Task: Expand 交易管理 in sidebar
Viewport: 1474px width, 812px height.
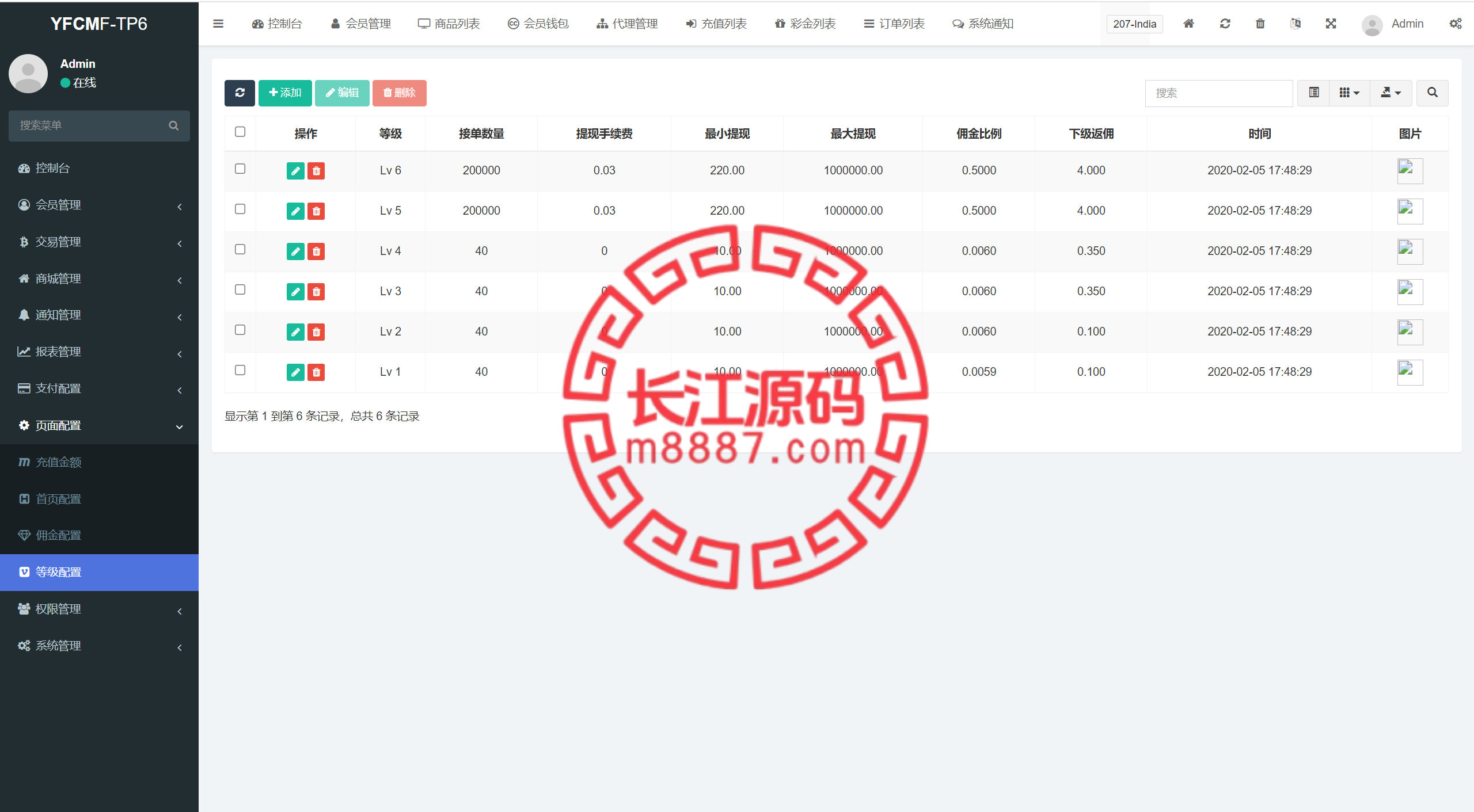Action: point(99,242)
